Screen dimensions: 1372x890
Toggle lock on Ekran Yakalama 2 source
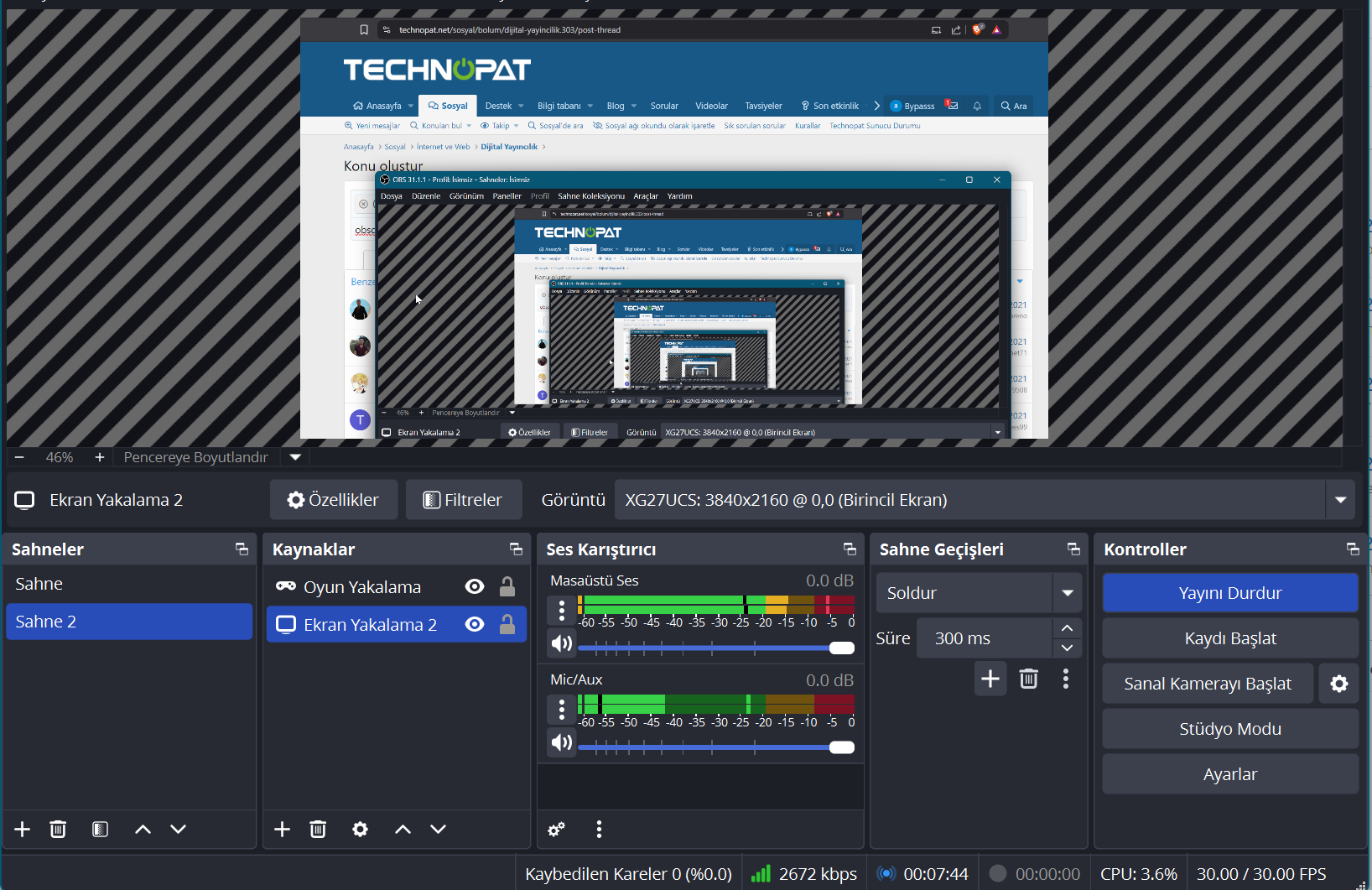click(507, 623)
